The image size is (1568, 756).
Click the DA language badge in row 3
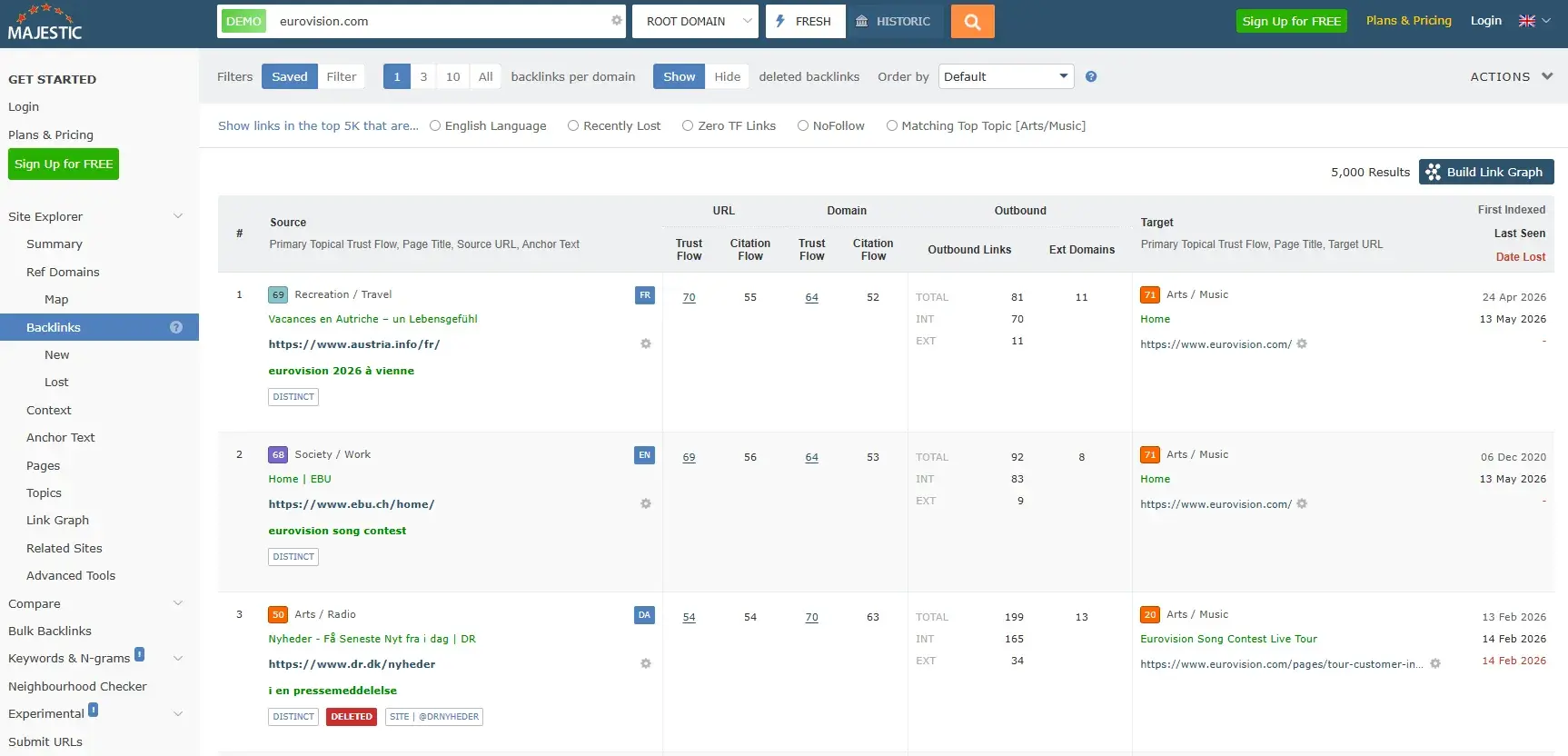click(644, 615)
